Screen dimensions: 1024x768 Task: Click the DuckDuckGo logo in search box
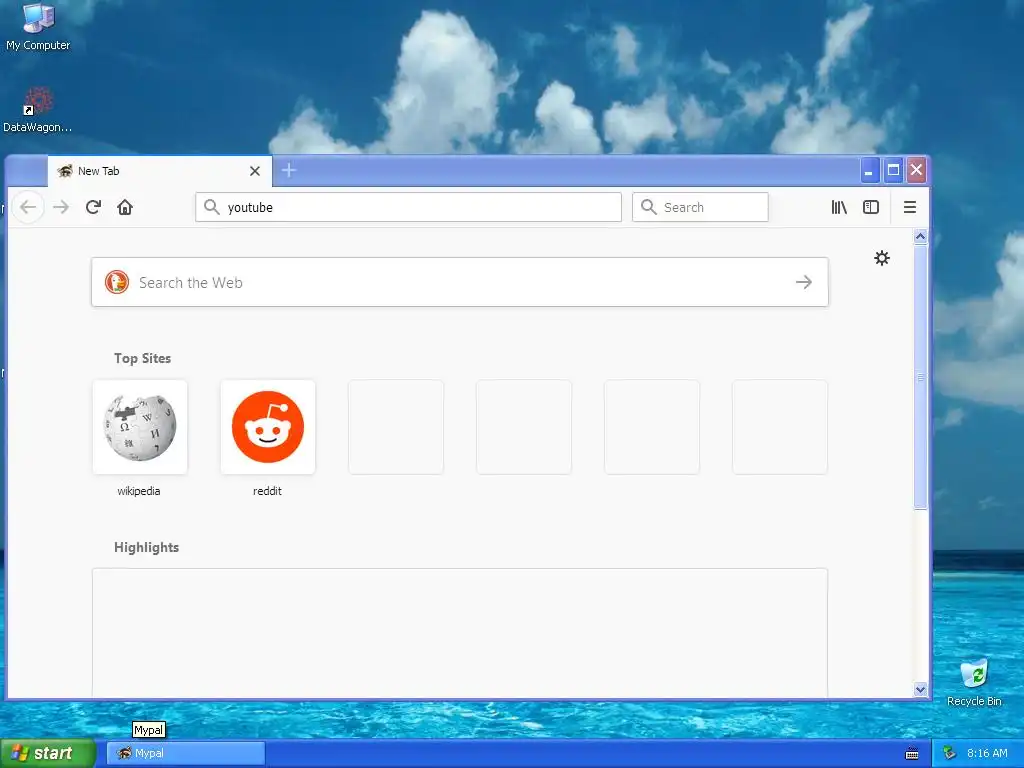pos(117,282)
